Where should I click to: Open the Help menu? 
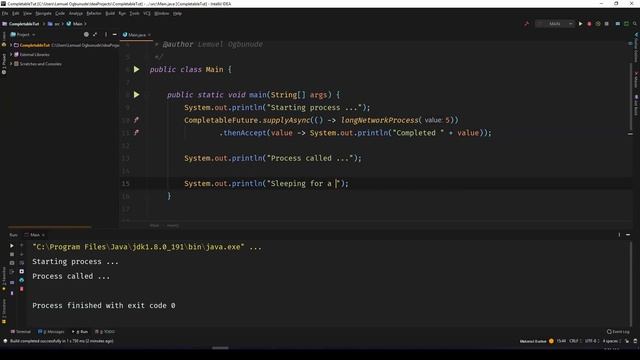click(178, 13)
